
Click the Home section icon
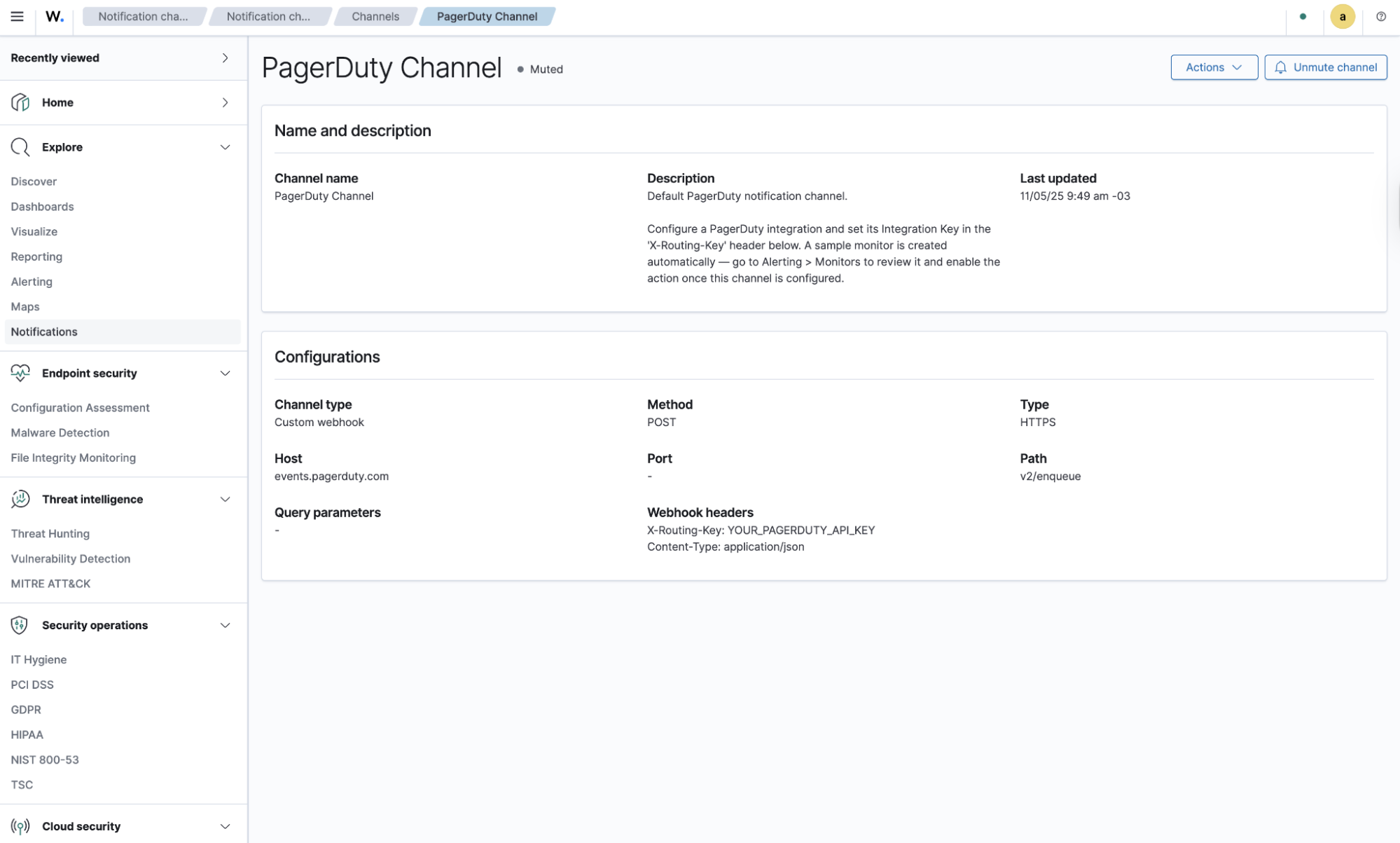pyautogui.click(x=20, y=102)
